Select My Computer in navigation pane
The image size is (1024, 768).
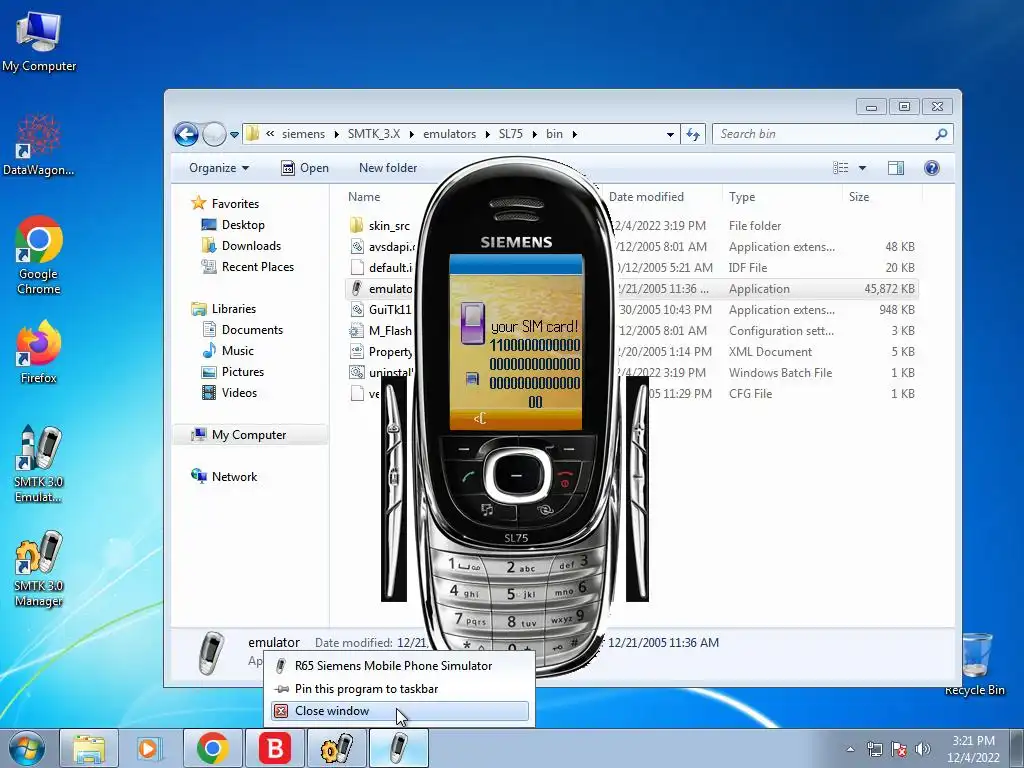(x=249, y=435)
